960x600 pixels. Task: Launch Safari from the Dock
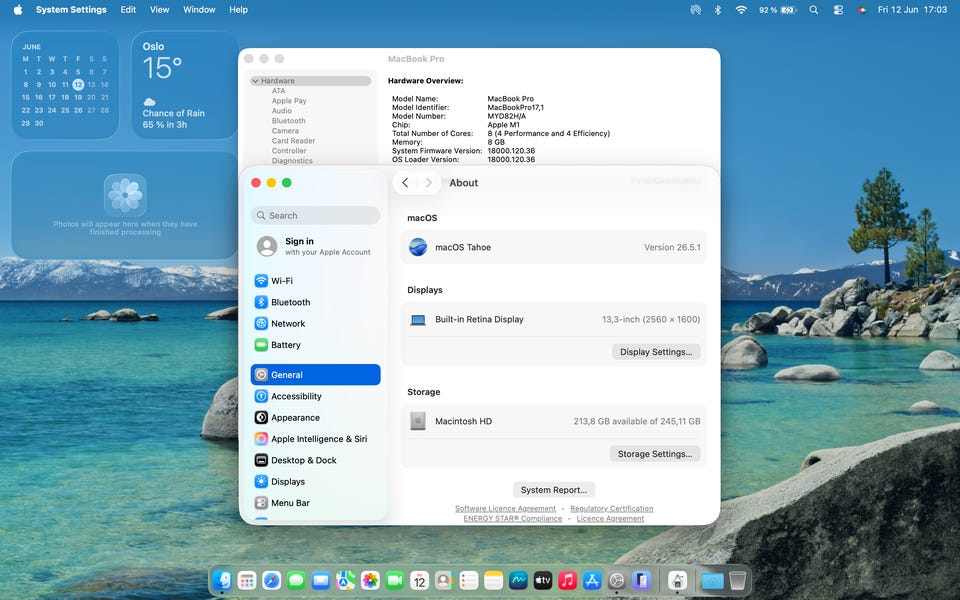[x=272, y=580]
